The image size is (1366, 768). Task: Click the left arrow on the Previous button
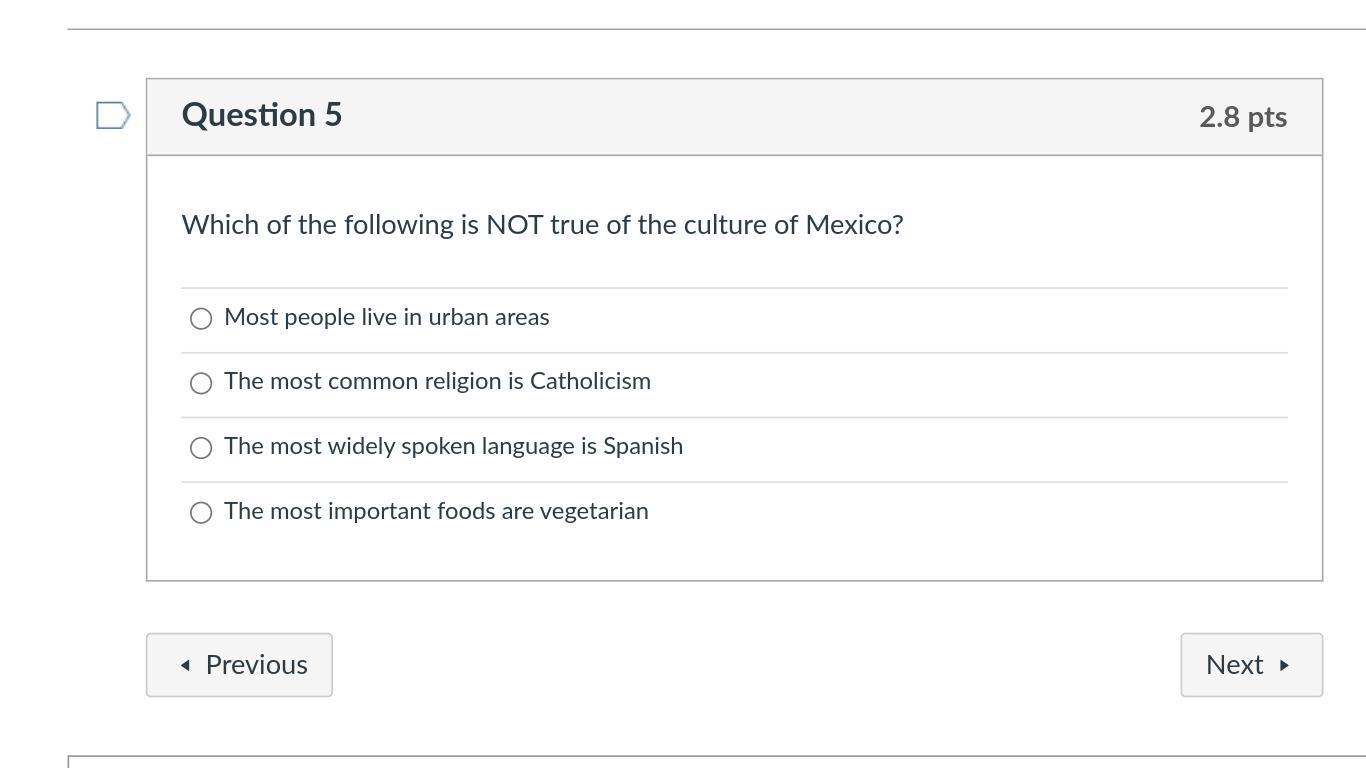[185, 665]
